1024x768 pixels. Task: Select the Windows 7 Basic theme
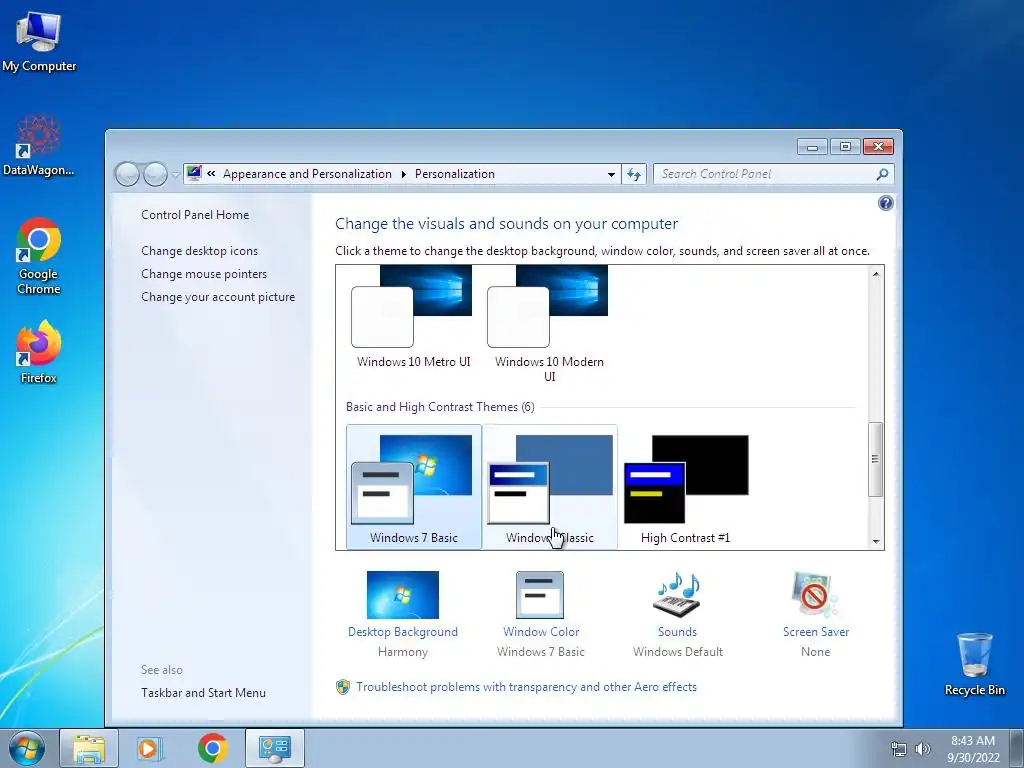pyautogui.click(x=414, y=487)
